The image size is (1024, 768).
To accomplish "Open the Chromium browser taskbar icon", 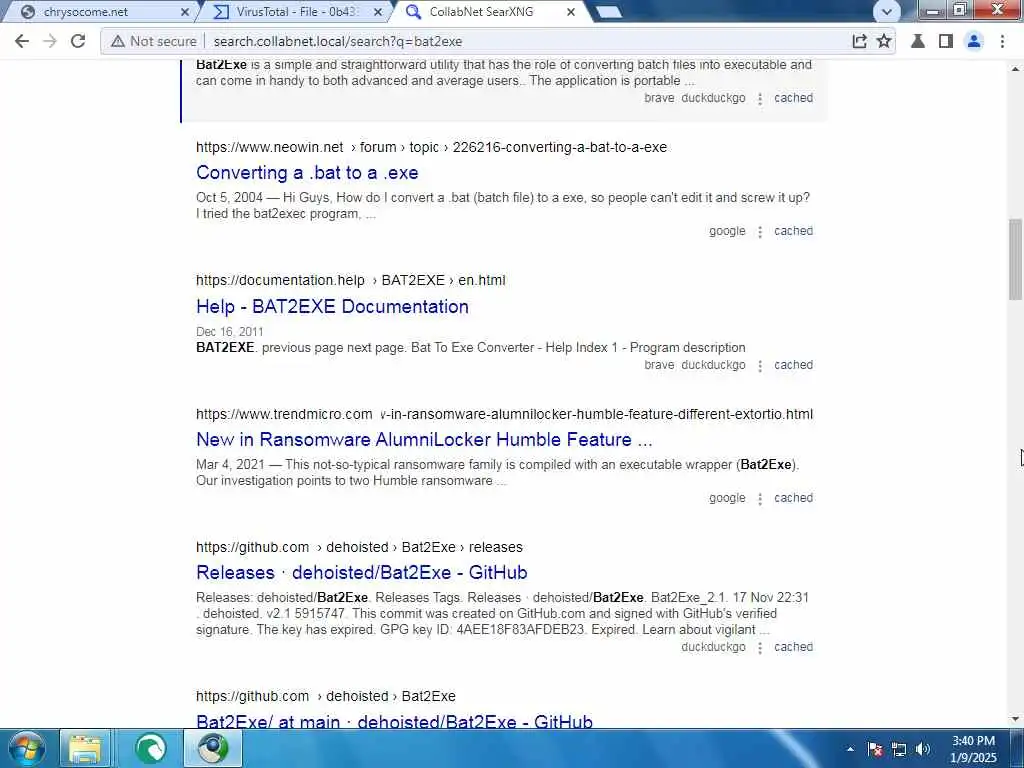I will point(213,749).
